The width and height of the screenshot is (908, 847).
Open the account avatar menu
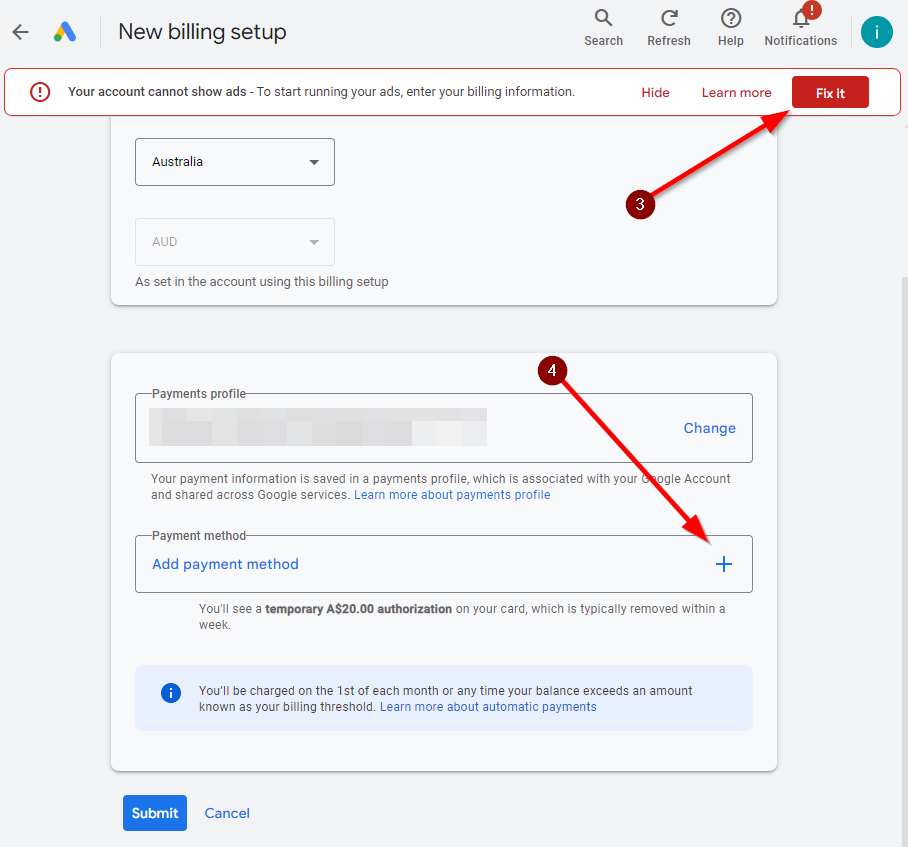pyautogui.click(x=877, y=32)
